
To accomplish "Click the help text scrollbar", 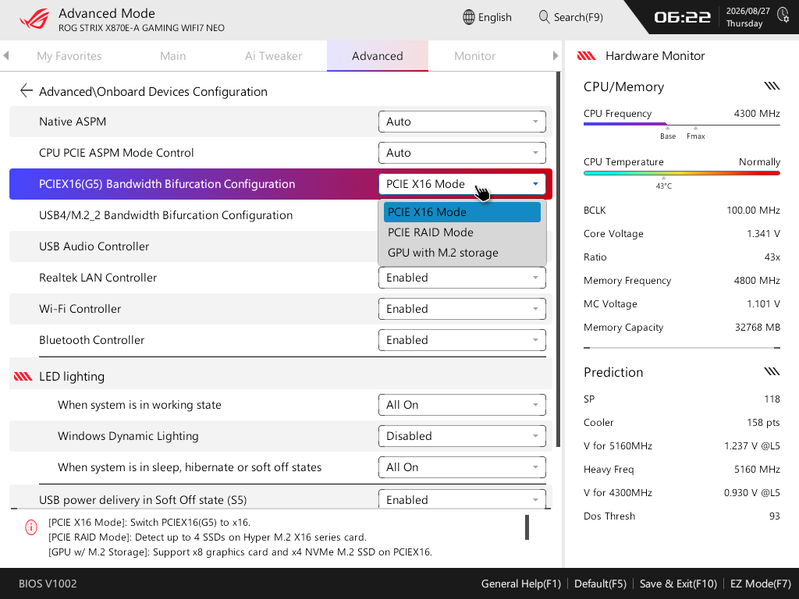I will pyautogui.click(x=527, y=527).
